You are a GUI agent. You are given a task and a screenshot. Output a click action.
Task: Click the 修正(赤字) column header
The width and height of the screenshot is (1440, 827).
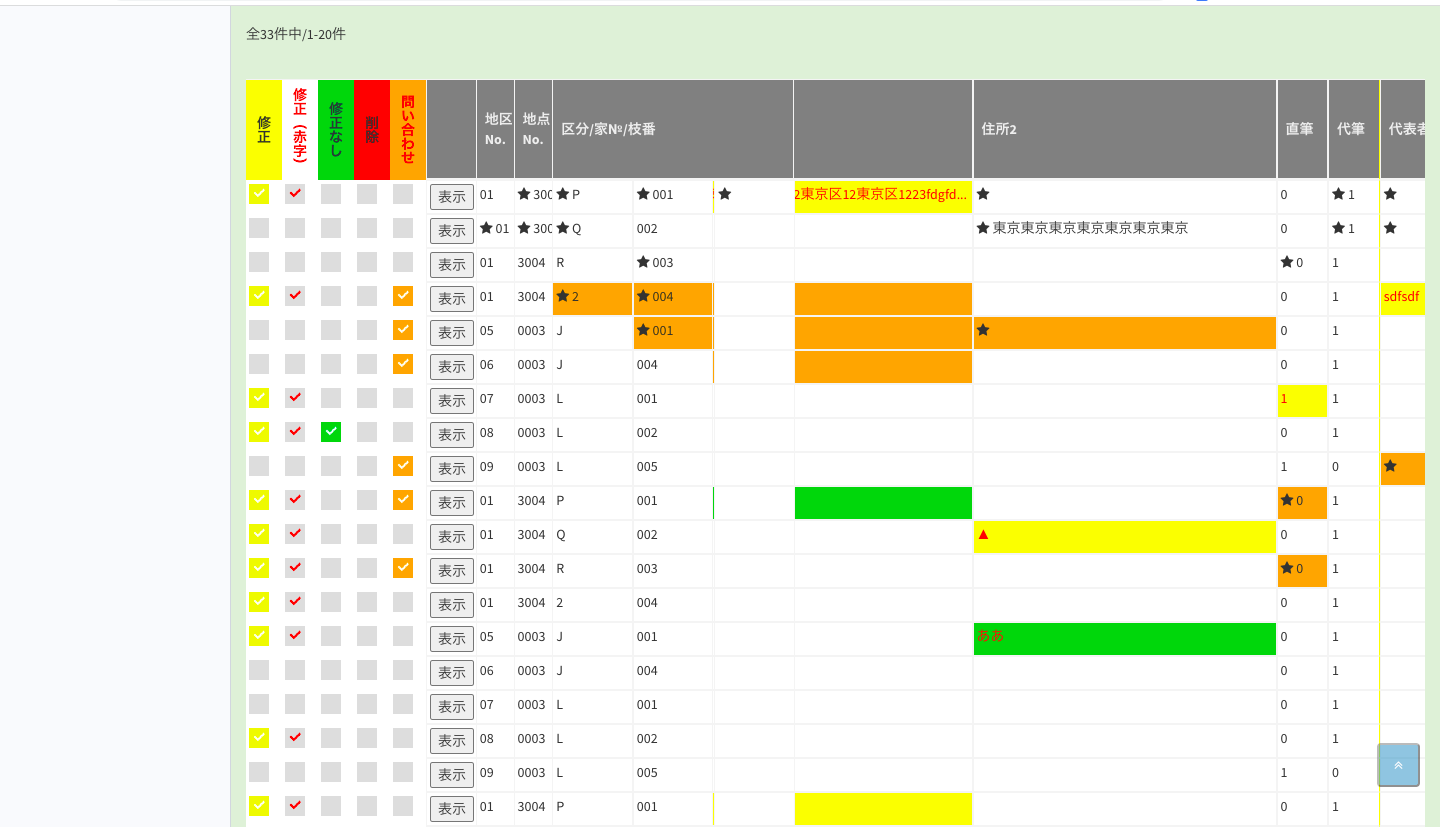(300, 130)
